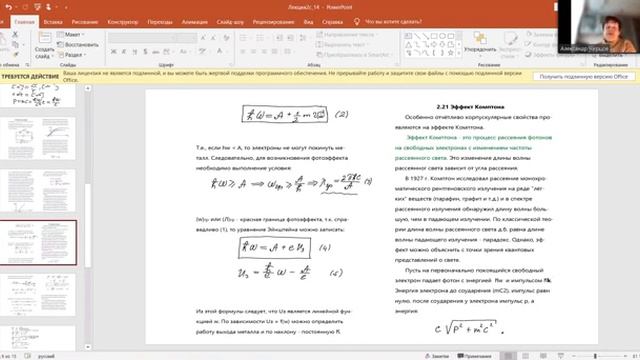640x360 pixels.
Task: Open the Рецензирование ribbon tab
Action: [273, 22]
